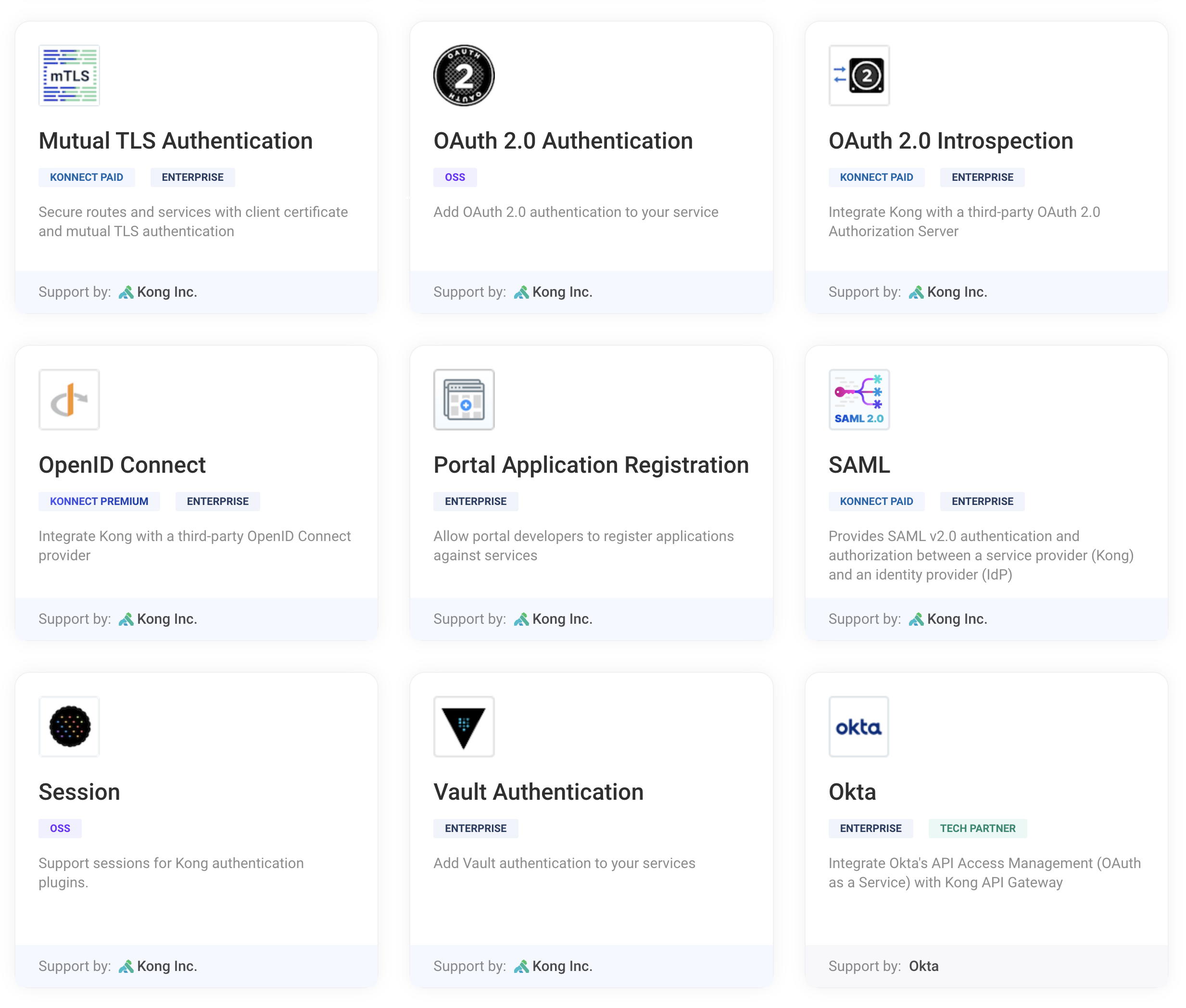Click 'Support by:' label in Okta footer
The image size is (1186, 1008).
pyautogui.click(x=865, y=966)
